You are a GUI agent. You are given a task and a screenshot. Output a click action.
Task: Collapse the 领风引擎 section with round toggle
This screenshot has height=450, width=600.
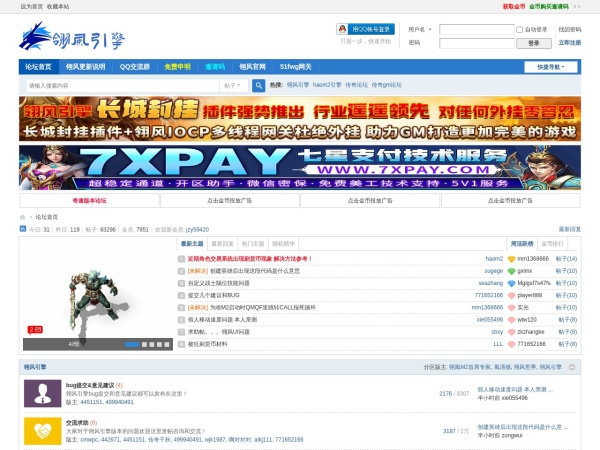[x=572, y=367]
